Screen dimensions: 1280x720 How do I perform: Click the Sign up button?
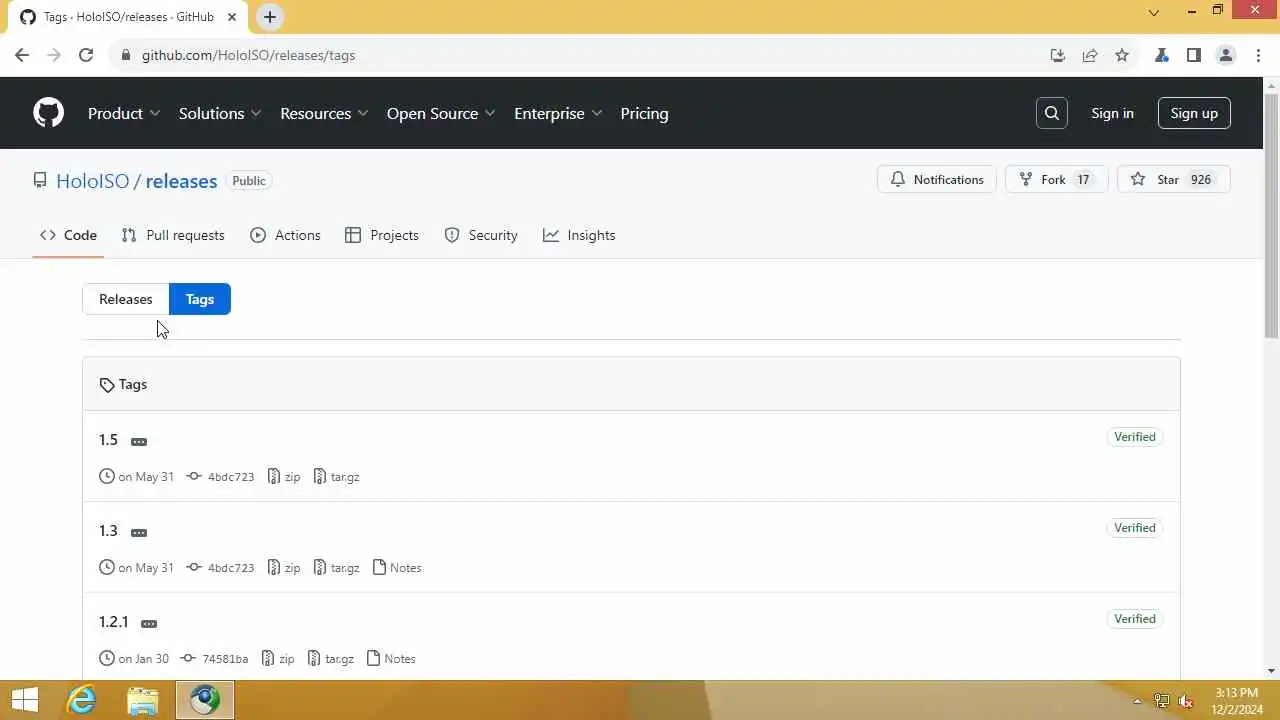[1194, 113]
